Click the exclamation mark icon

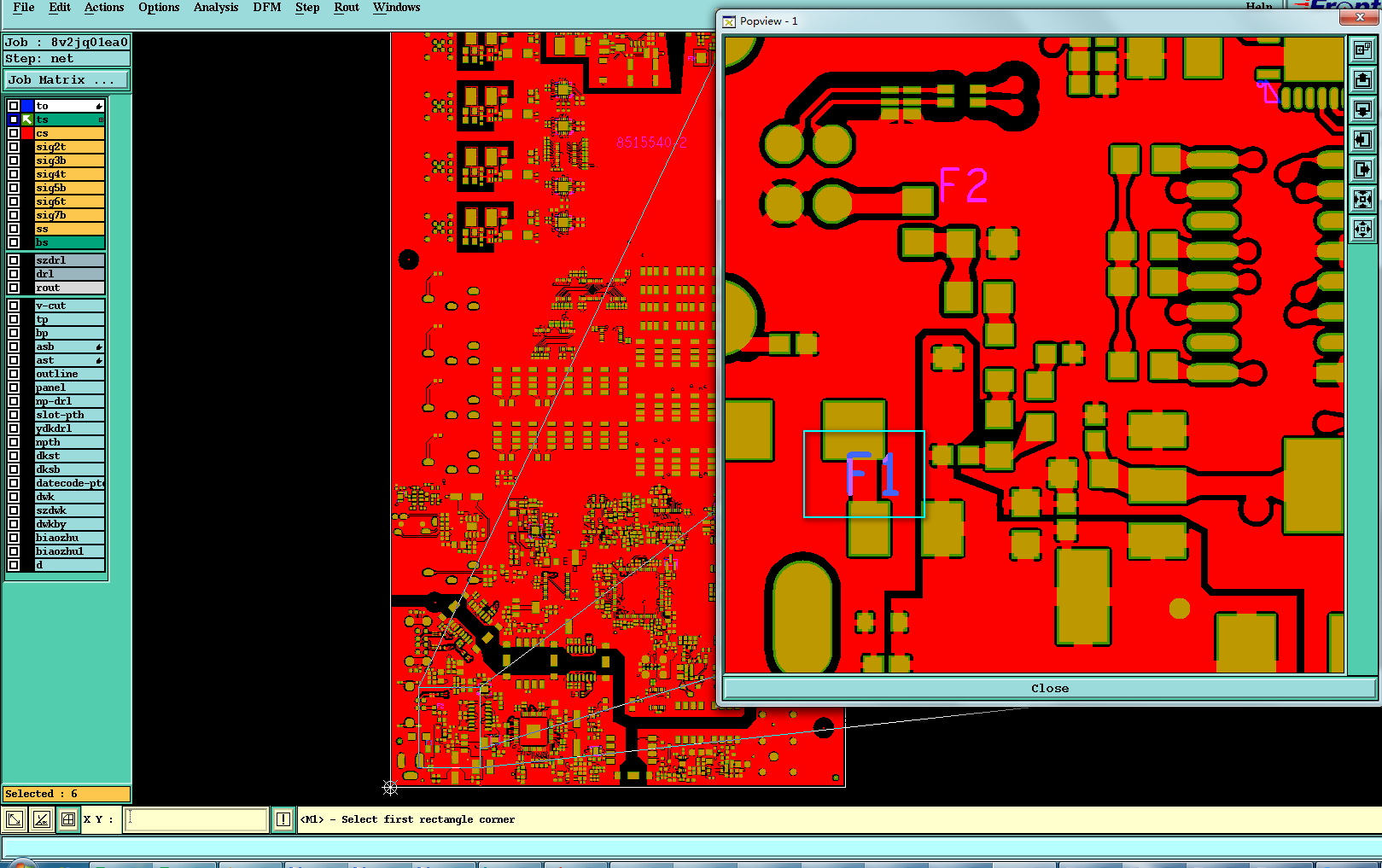[283, 819]
